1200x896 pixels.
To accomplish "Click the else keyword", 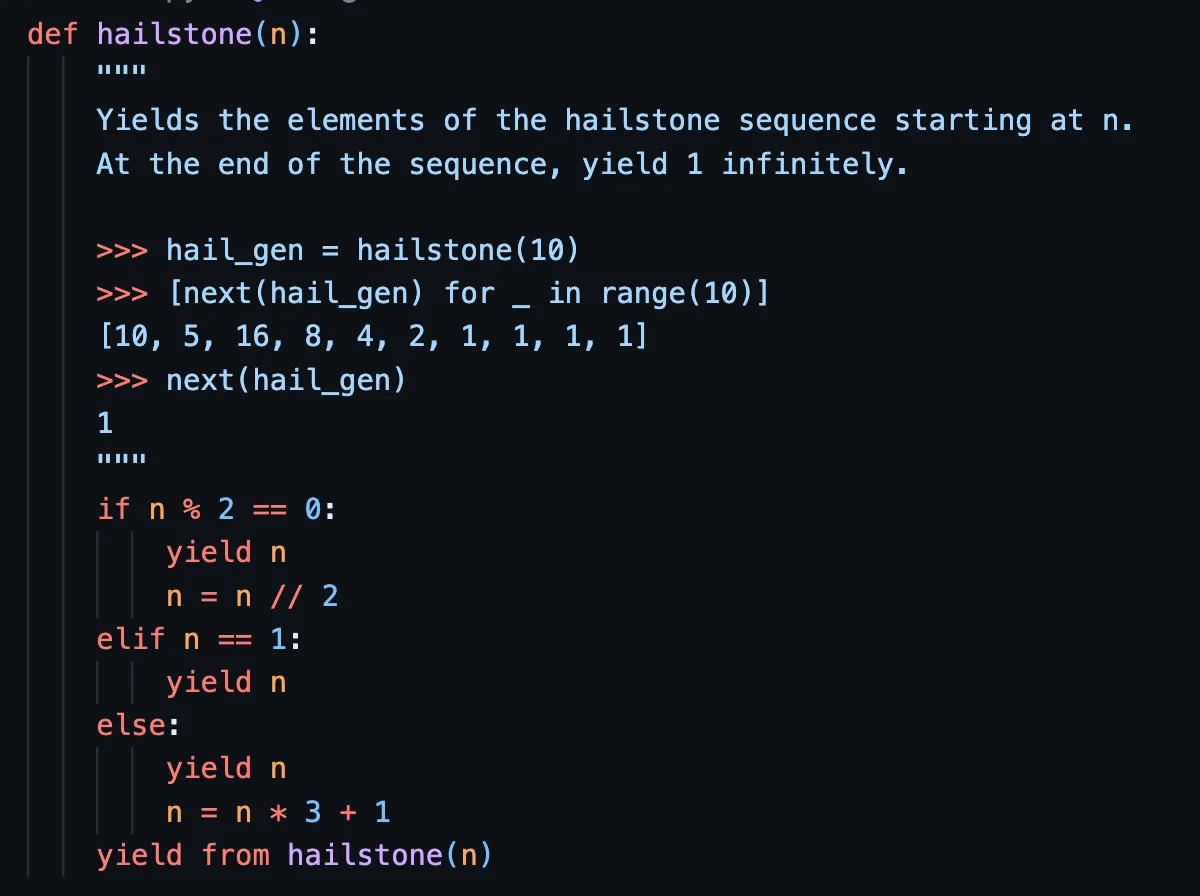I will click(130, 725).
